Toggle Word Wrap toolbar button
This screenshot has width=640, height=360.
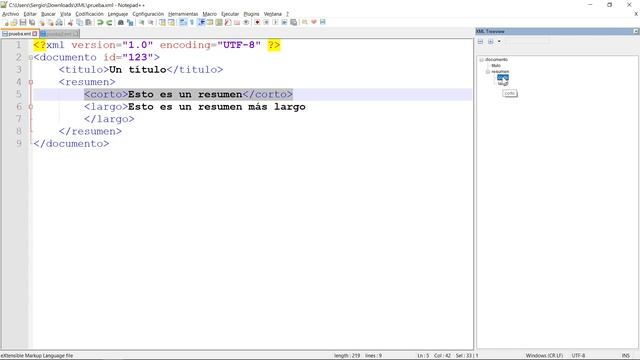tap(182, 22)
